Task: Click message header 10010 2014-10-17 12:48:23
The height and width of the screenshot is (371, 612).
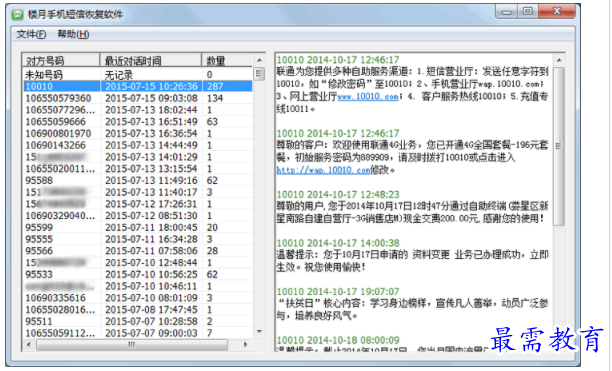Action: coord(338,194)
